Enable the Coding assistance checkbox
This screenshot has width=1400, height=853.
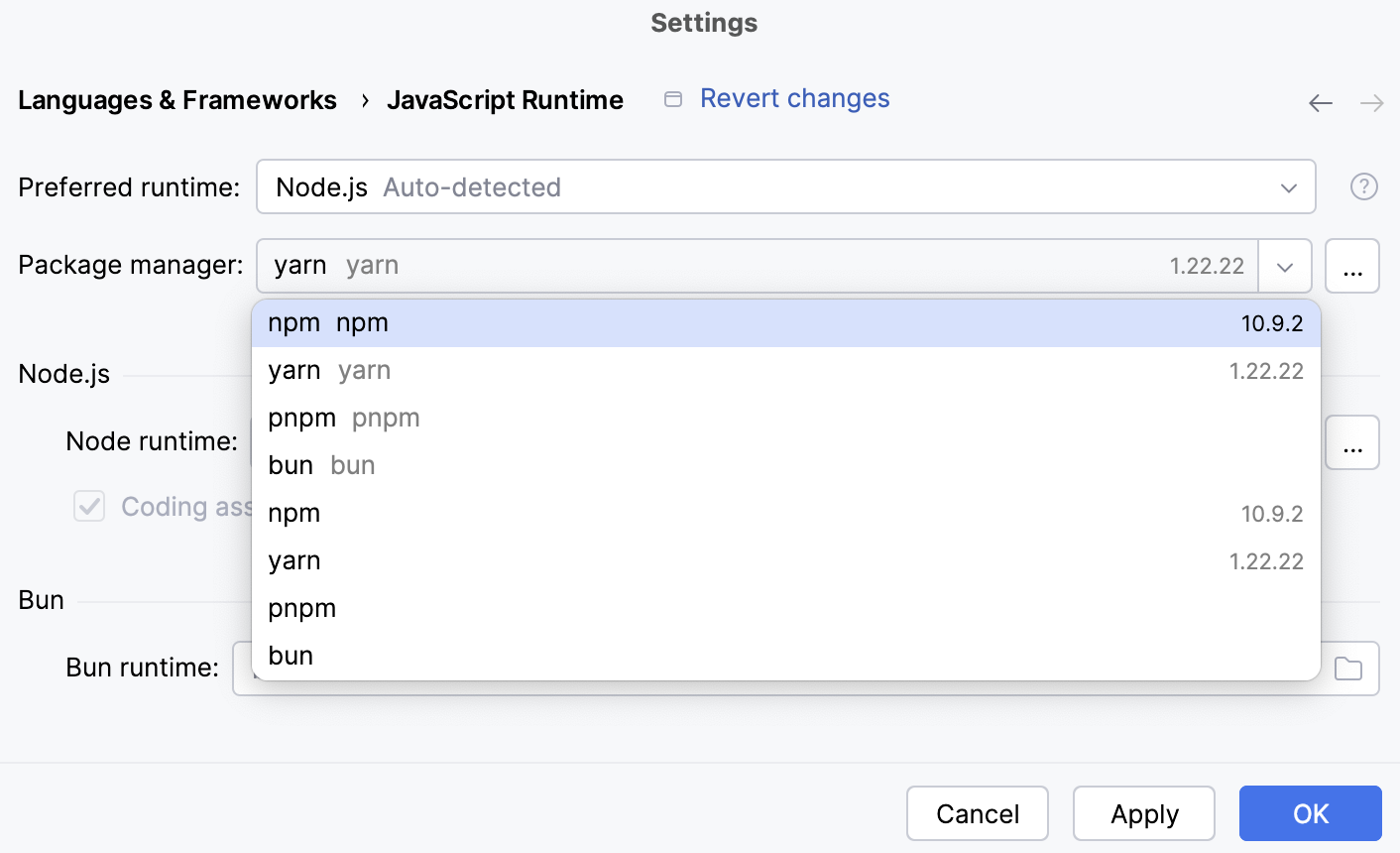(88, 506)
